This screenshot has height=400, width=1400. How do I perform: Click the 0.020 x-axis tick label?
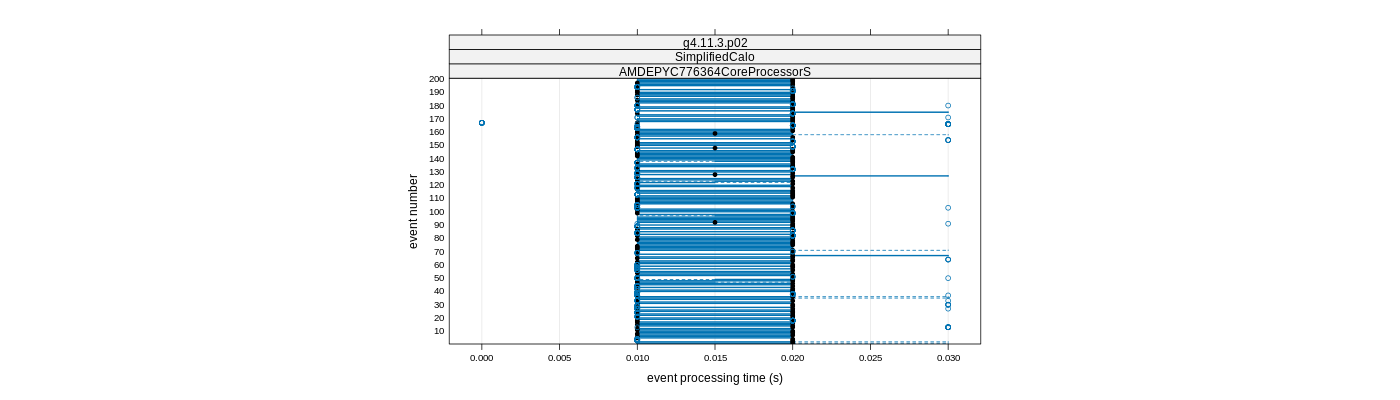[793, 358]
